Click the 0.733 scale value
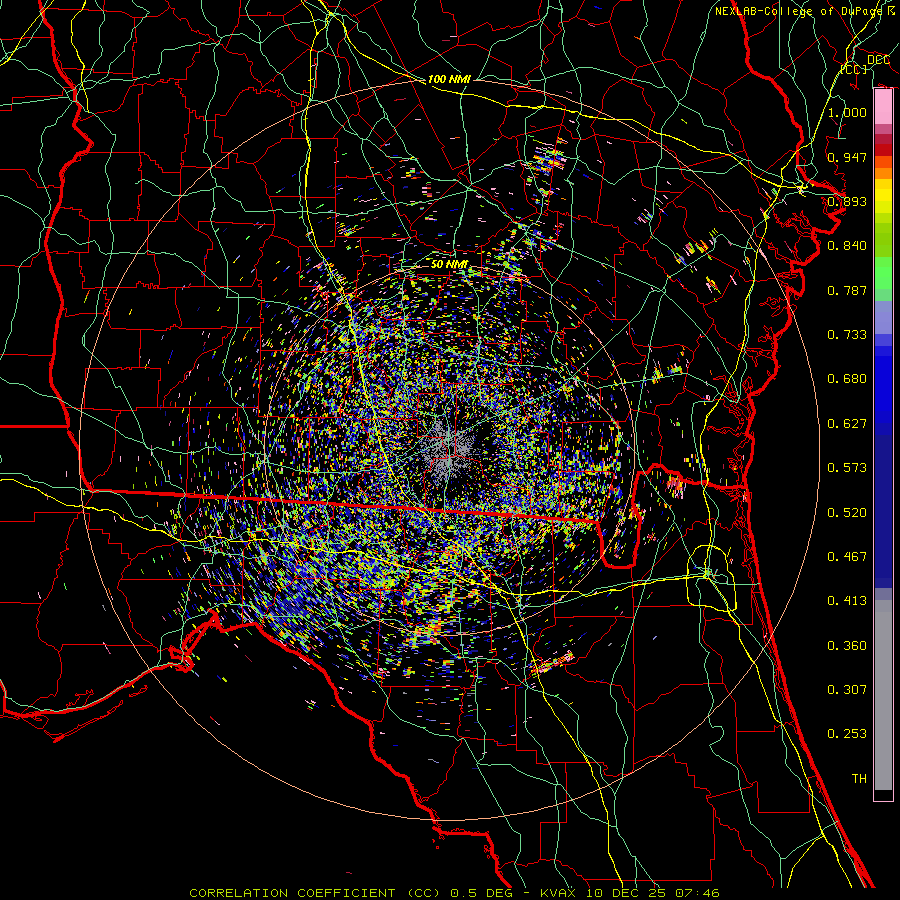The image size is (900, 900). [847, 335]
